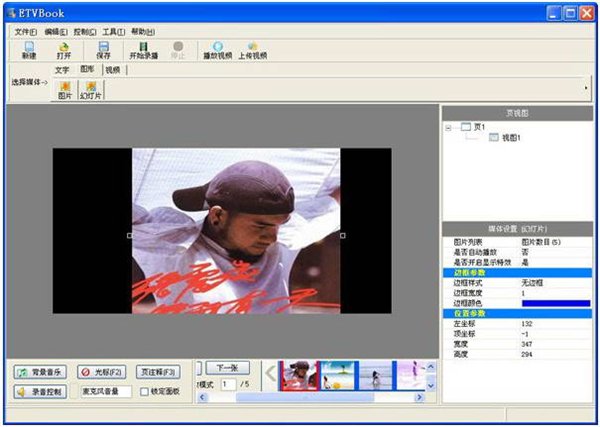Click the slide number input field
Image resolution: width=600 pixels, height=427 pixels.
coord(229,384)
